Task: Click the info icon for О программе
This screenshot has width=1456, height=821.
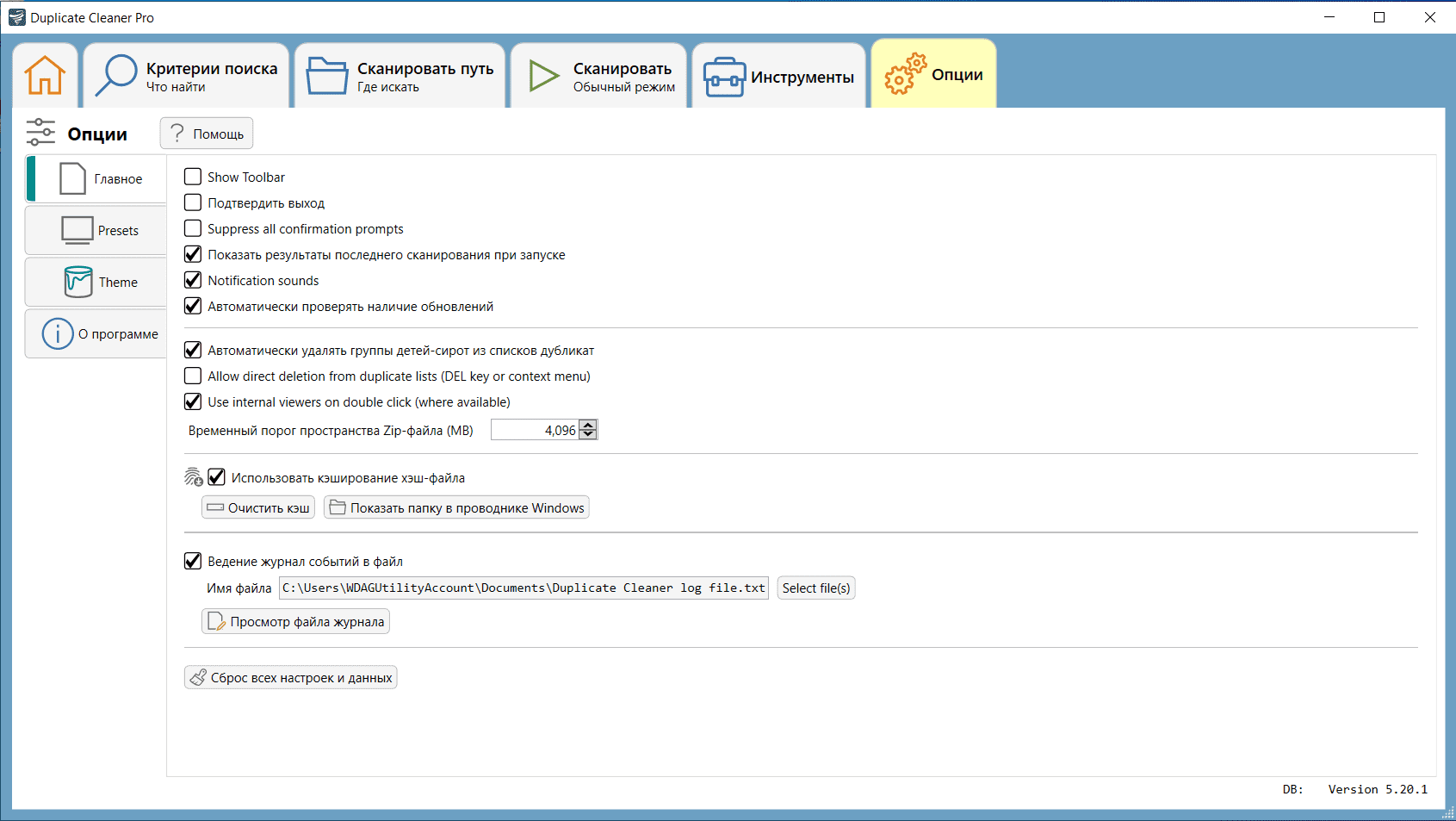Action: tap(58, 333)
